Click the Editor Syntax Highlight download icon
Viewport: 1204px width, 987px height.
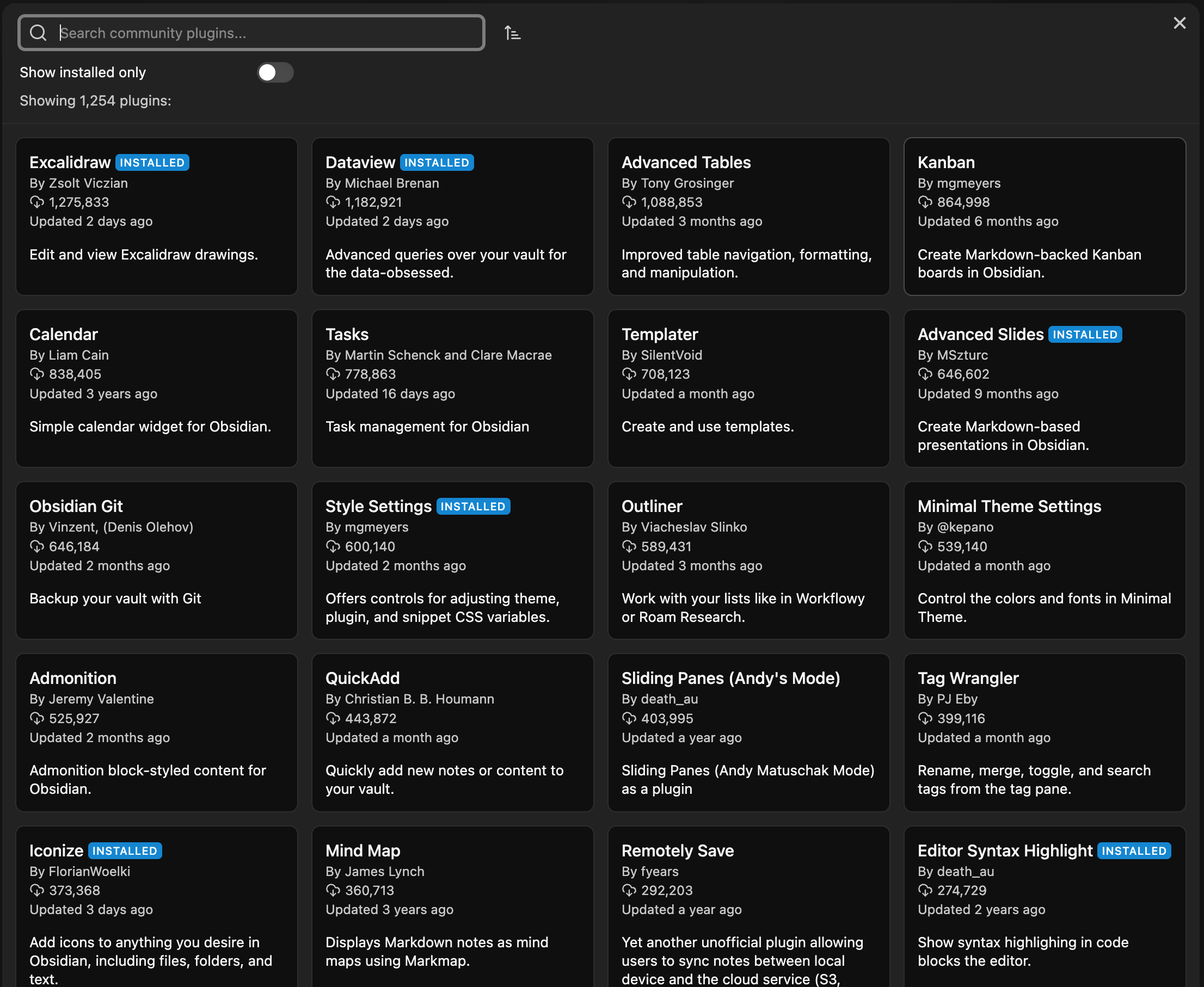coord(925,890)
